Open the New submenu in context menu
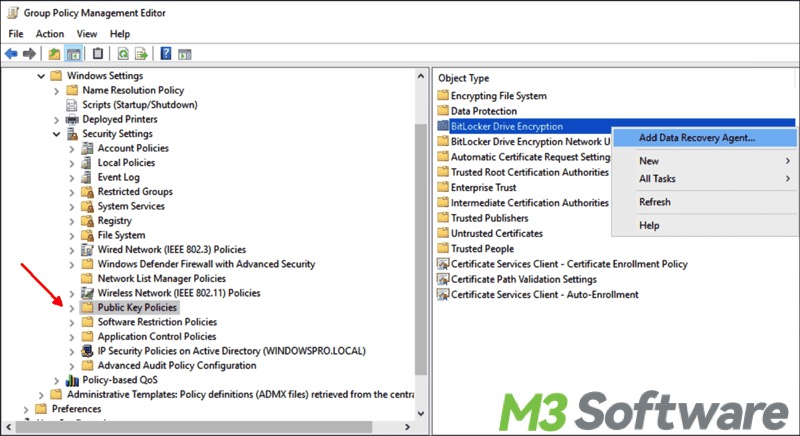 (x=705, y=161)
